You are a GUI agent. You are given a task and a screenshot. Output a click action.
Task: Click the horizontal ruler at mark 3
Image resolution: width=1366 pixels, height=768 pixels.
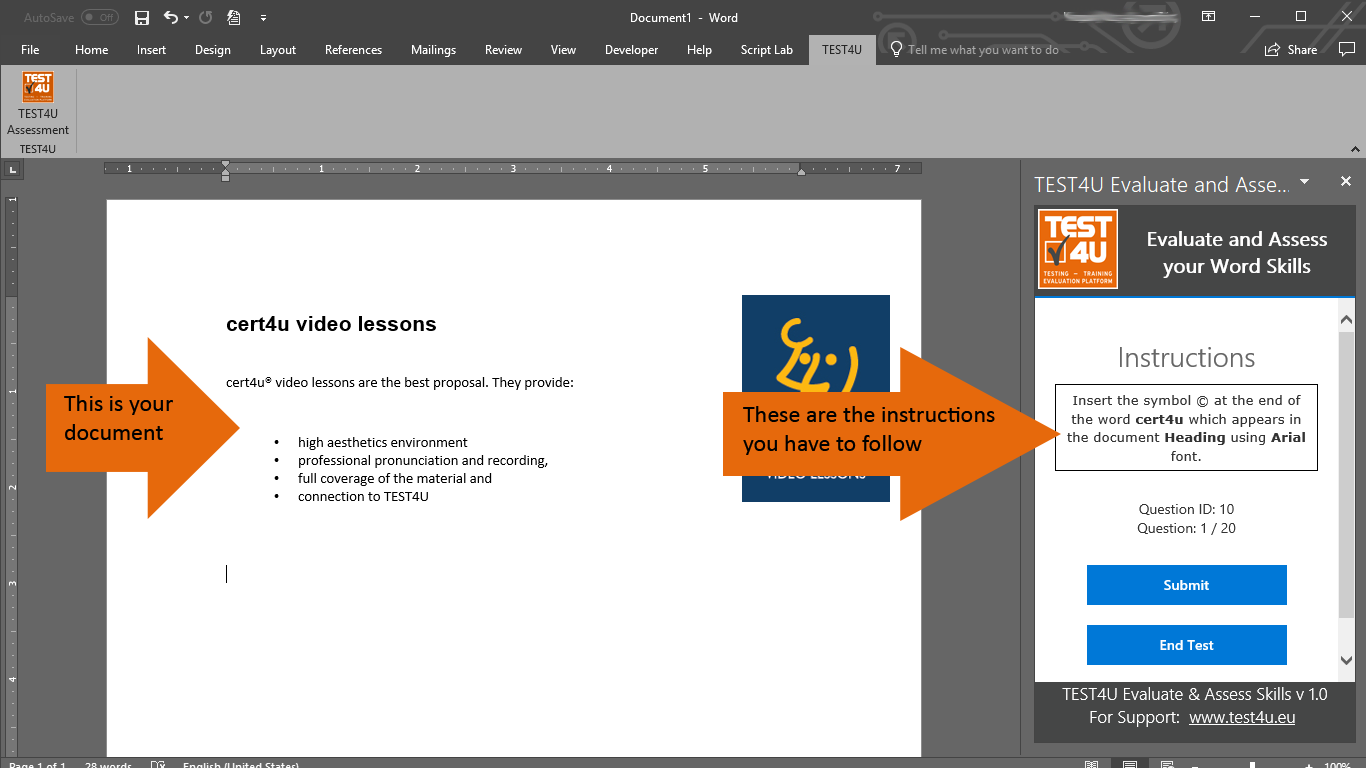pyautogui.click(x=513, y=168)
